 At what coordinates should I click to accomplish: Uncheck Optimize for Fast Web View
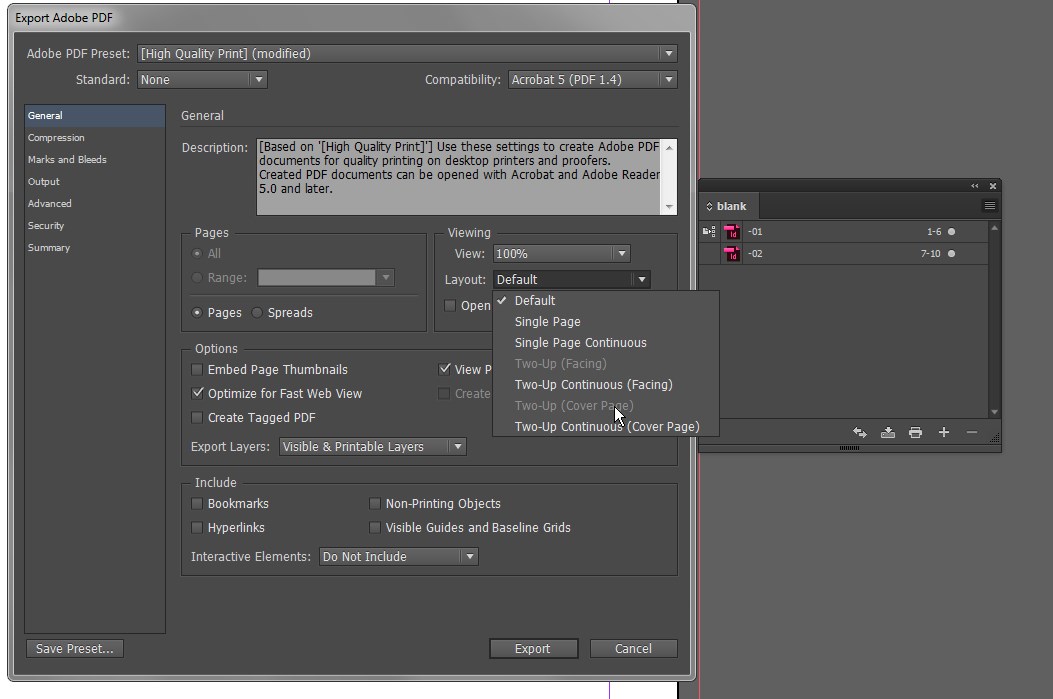[x=197, y=393]
